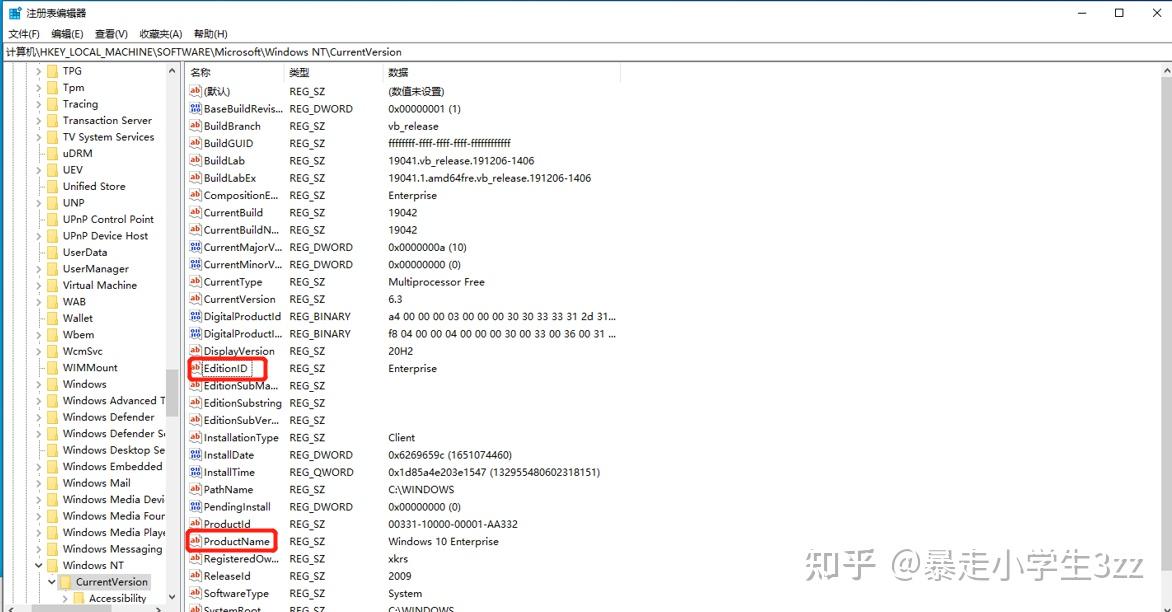Select the InstallationType value name
1172x612 pixels.
tap(241, 437)
